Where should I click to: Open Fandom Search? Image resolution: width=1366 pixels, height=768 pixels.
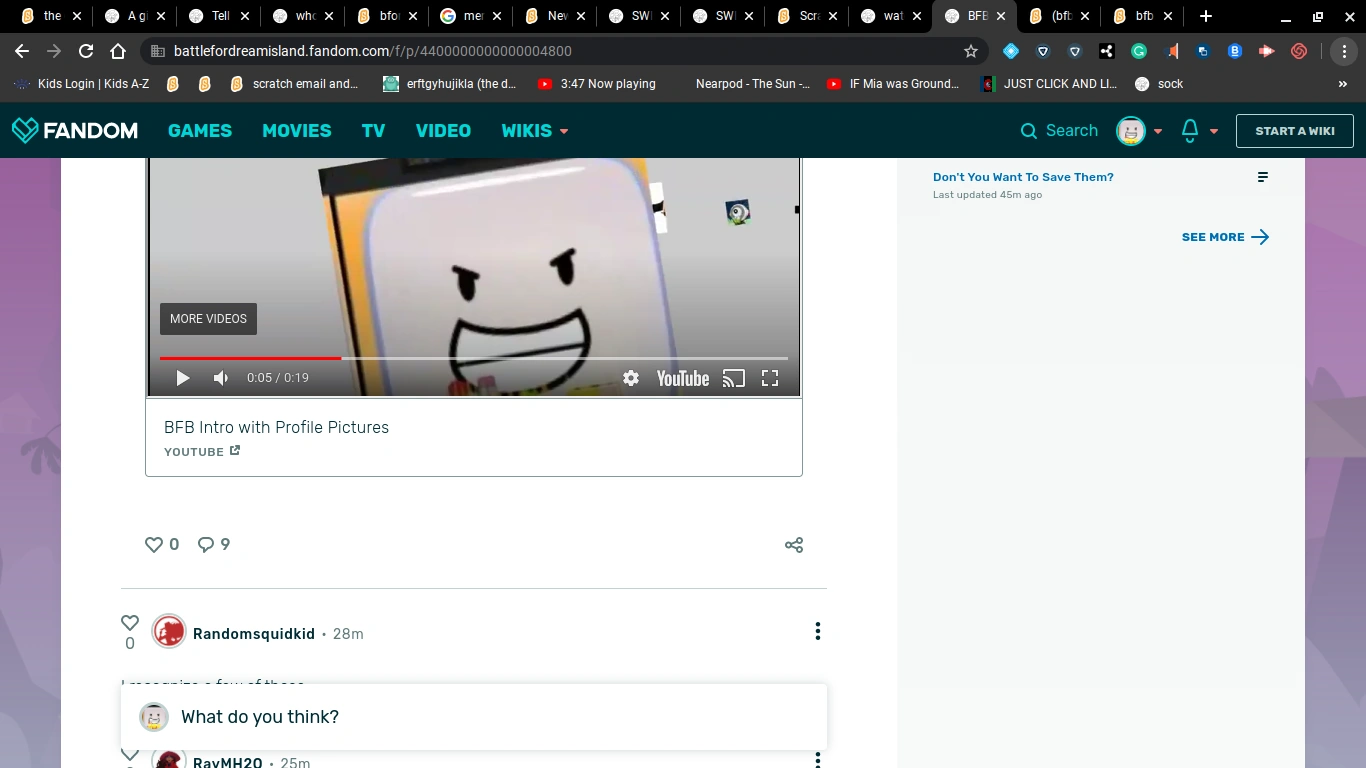click(1059, 131)
